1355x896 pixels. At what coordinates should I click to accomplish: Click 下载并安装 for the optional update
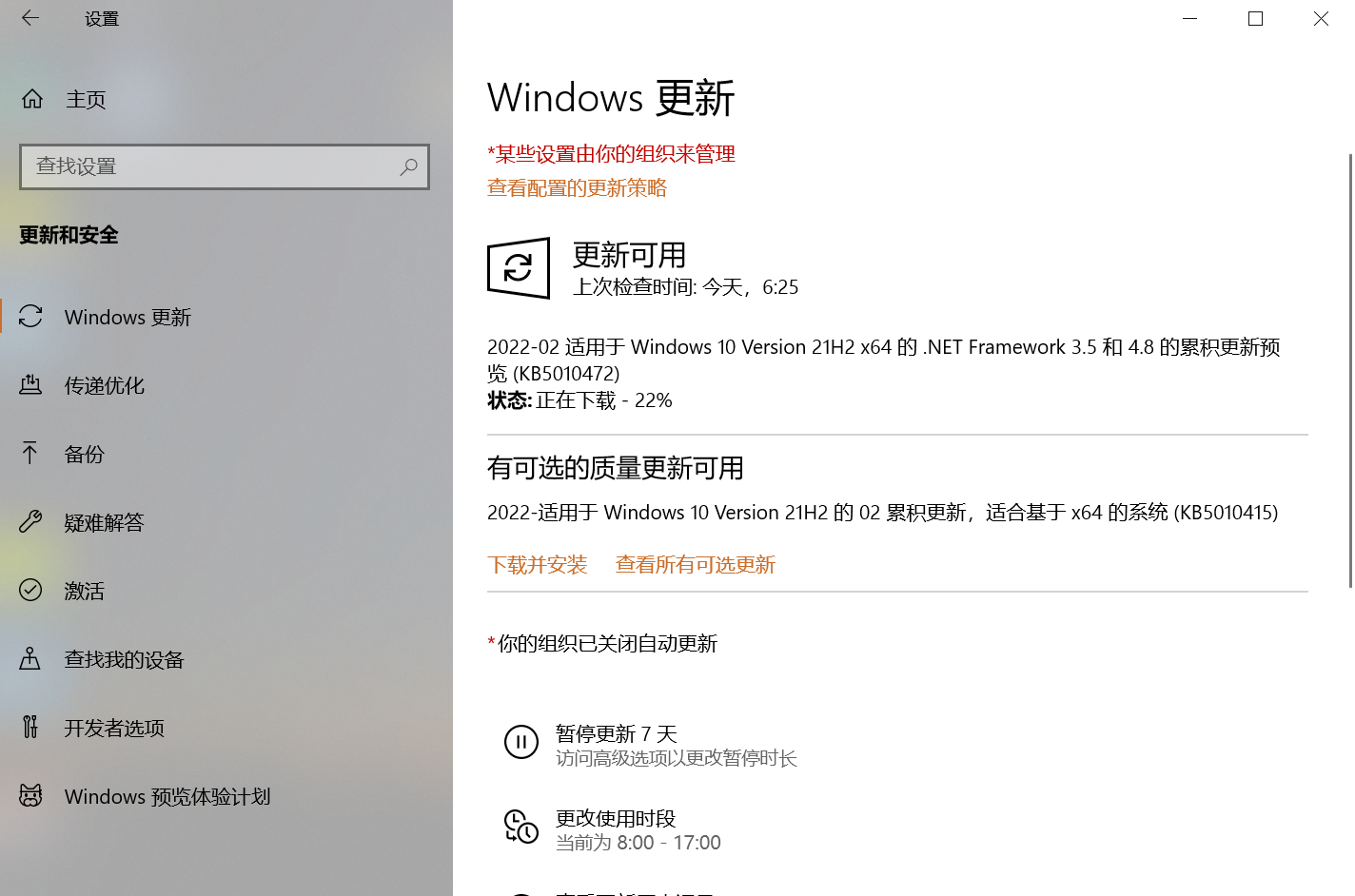[x=537, y=564]
